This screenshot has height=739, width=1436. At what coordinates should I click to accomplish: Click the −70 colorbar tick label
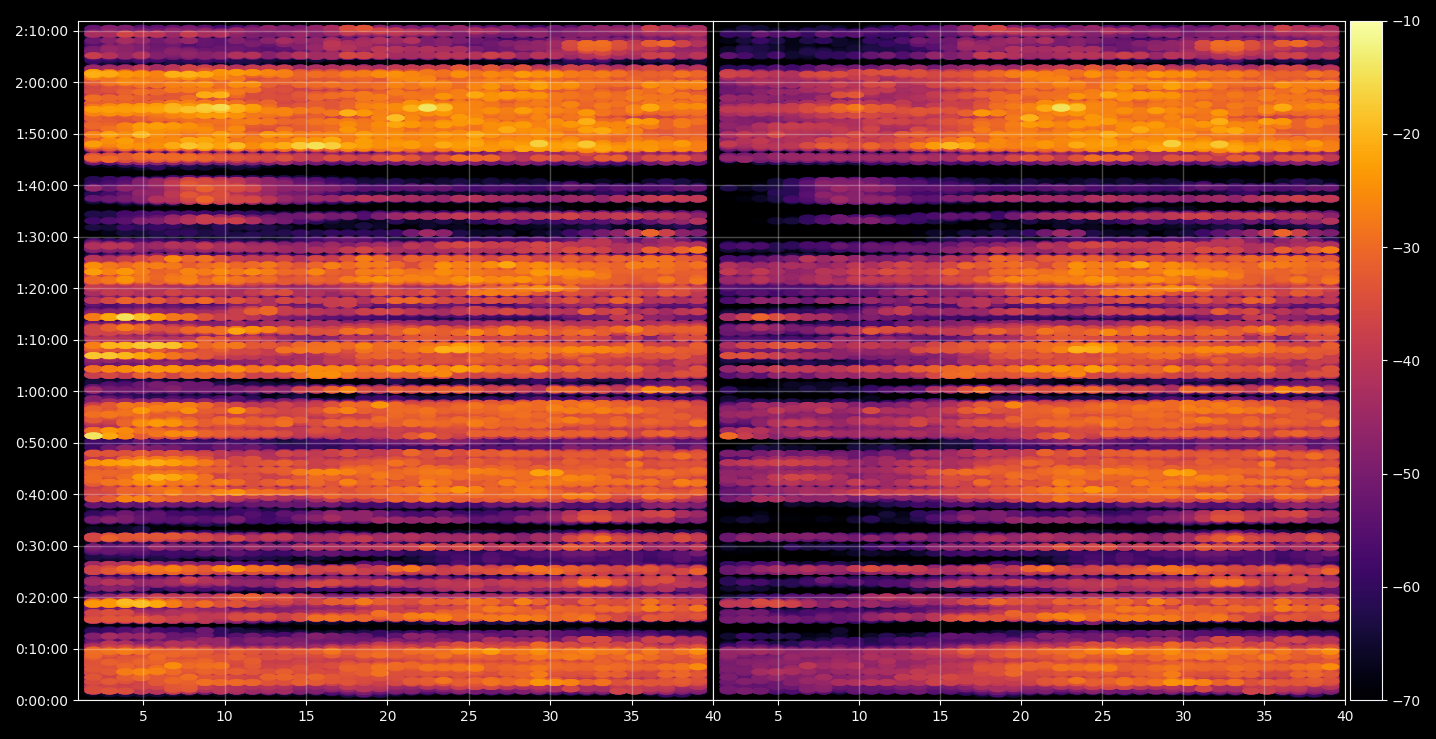(1405, 700)
